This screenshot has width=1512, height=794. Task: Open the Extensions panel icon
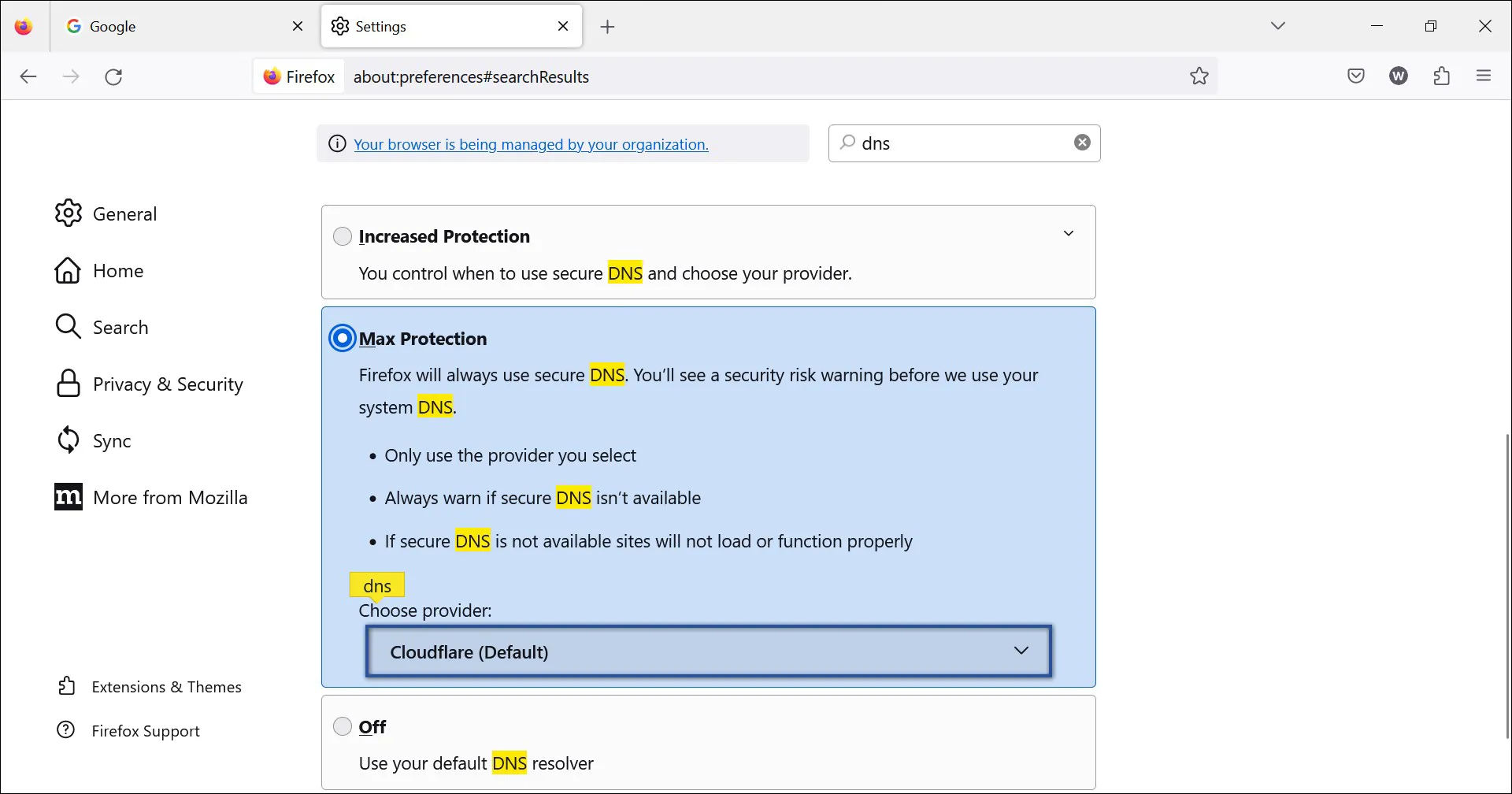pyautogui.click(x=1442, y=76)
